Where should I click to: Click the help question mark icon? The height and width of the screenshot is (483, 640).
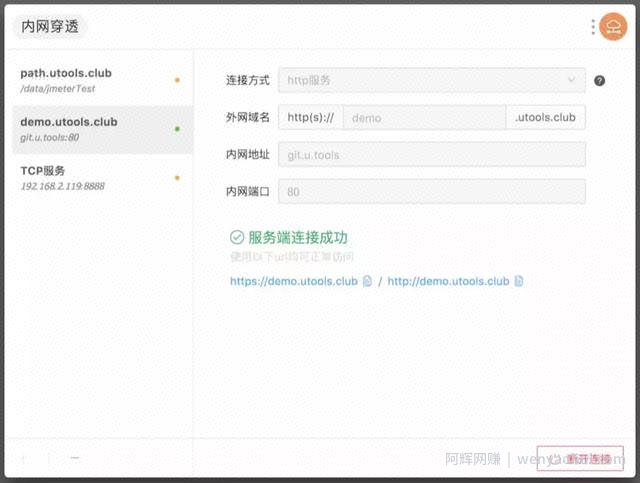(599, 81)
